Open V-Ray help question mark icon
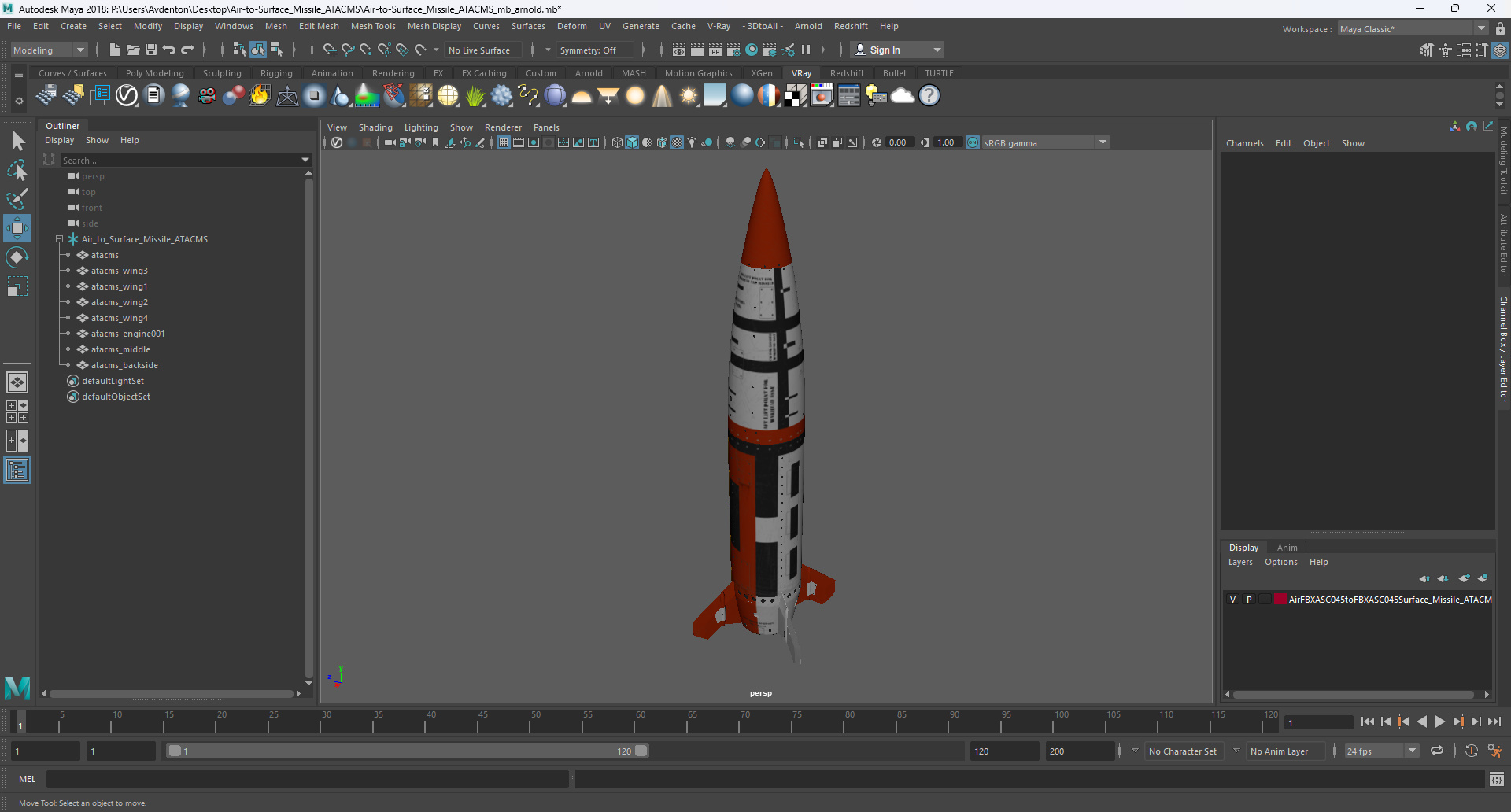This screenshot has width=1511, height=812. click(929, 95)
